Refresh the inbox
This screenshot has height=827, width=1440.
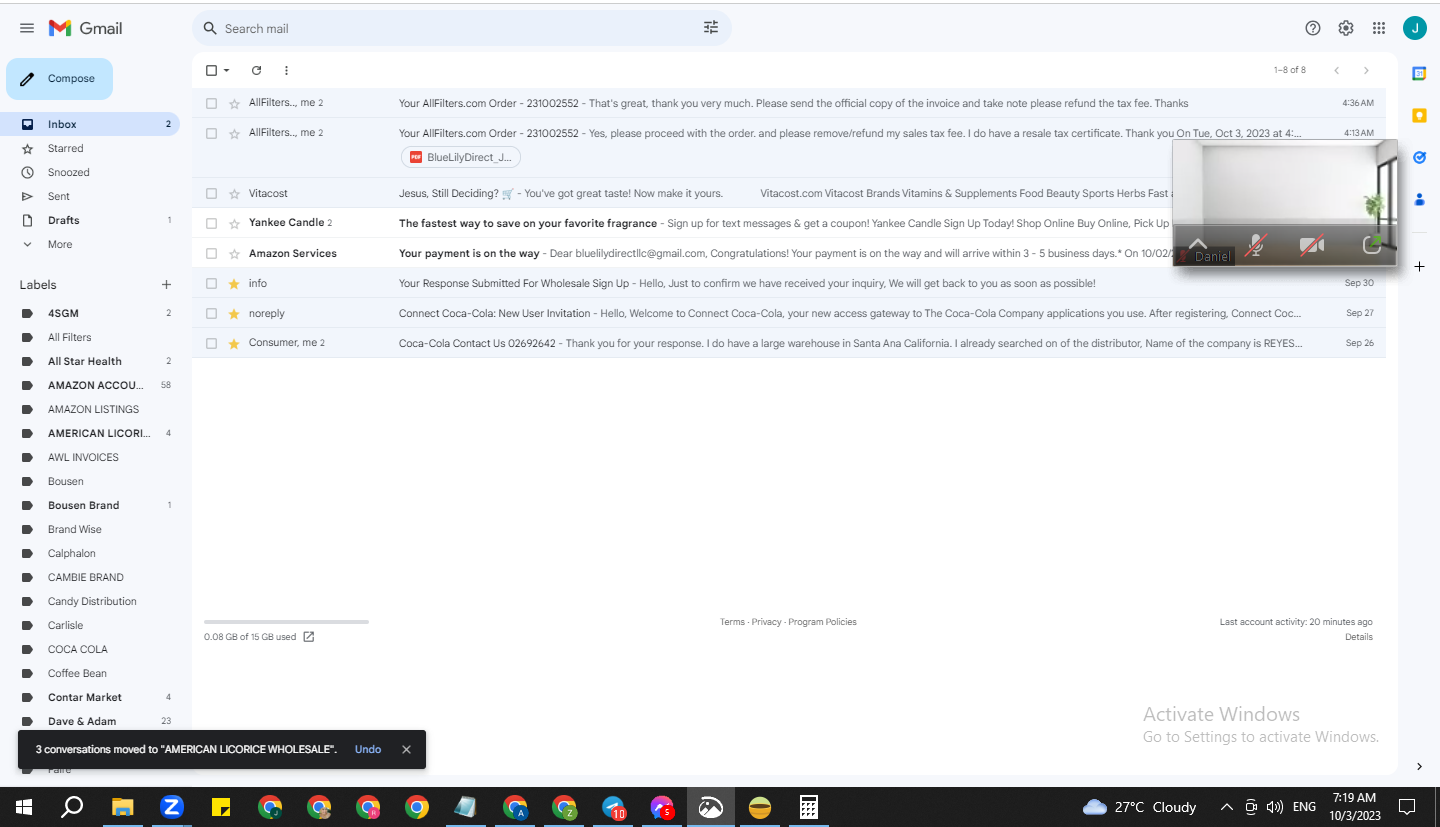tap(256, 70)
